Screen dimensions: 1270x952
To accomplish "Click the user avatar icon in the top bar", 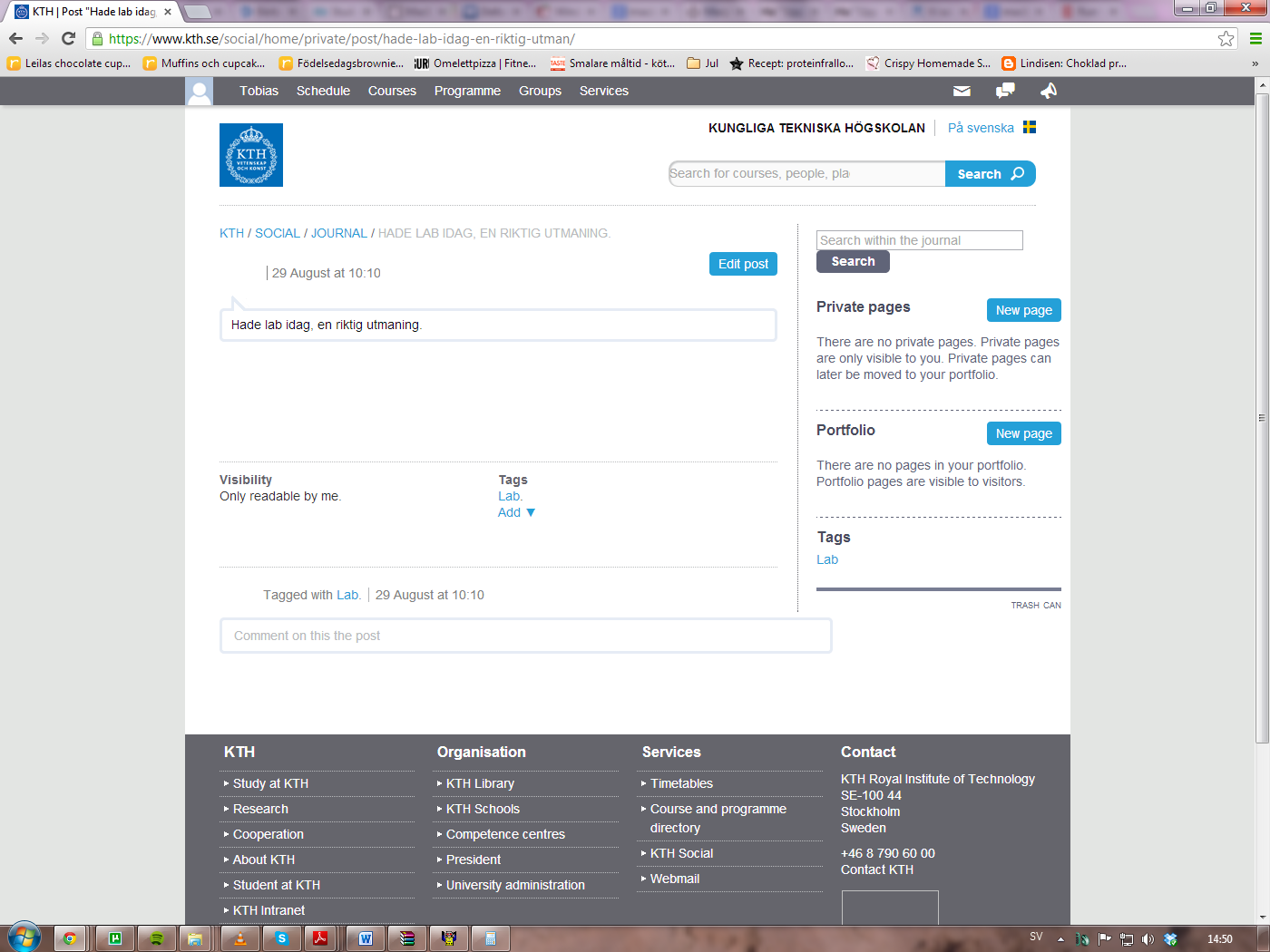I will coord(200,91).
